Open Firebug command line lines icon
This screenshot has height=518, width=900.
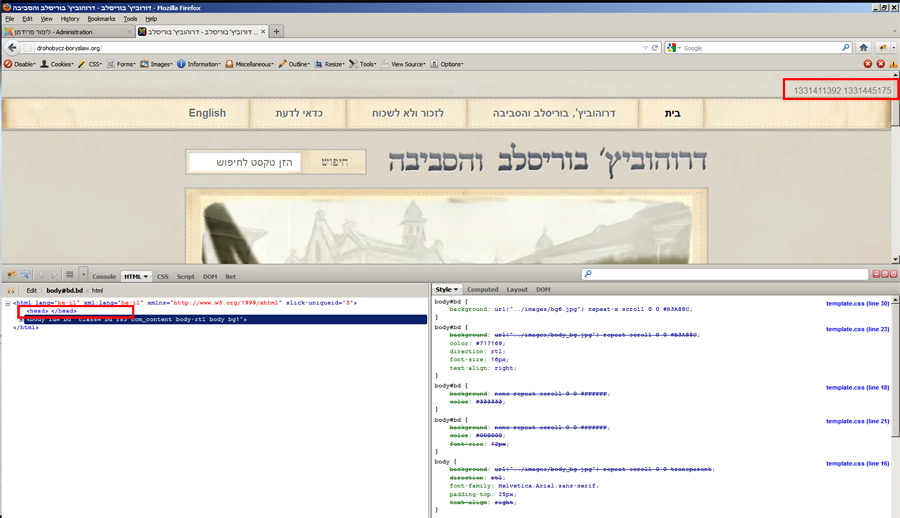click(69, 275)
